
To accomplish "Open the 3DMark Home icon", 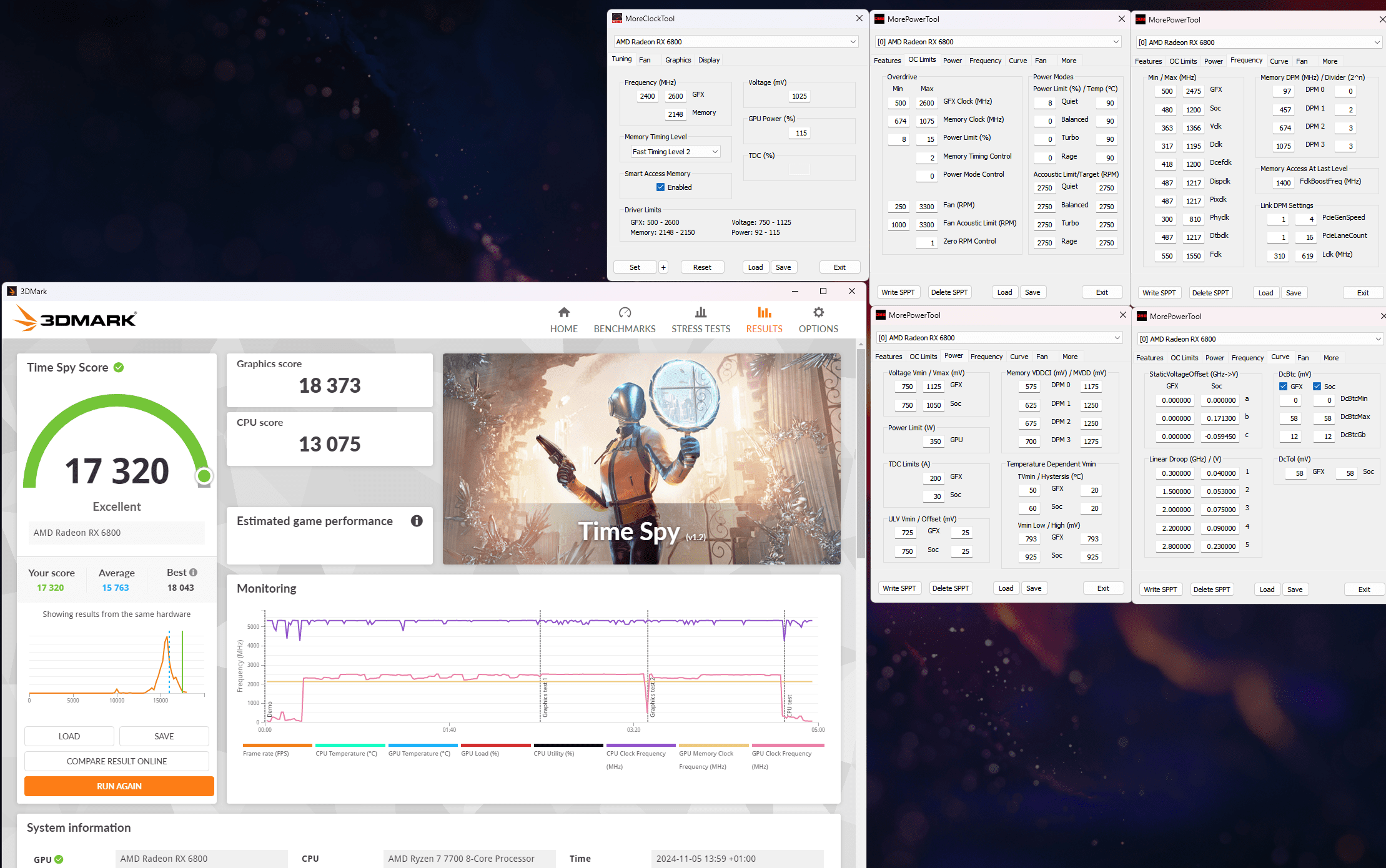I will [x=564, y=312].
